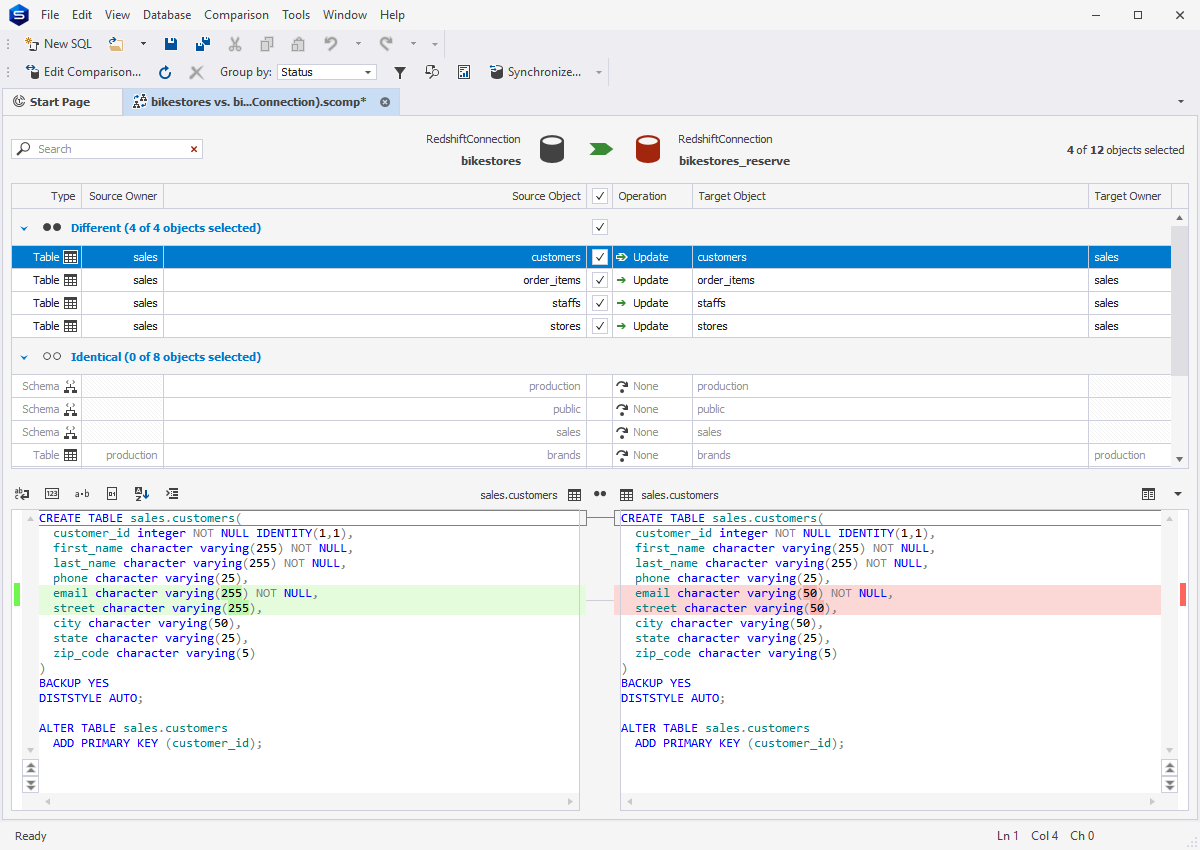1200x850 pixels.
Task: Click the A-Z sort icon in the diff toolbar
Action: [x=142, y=494]
